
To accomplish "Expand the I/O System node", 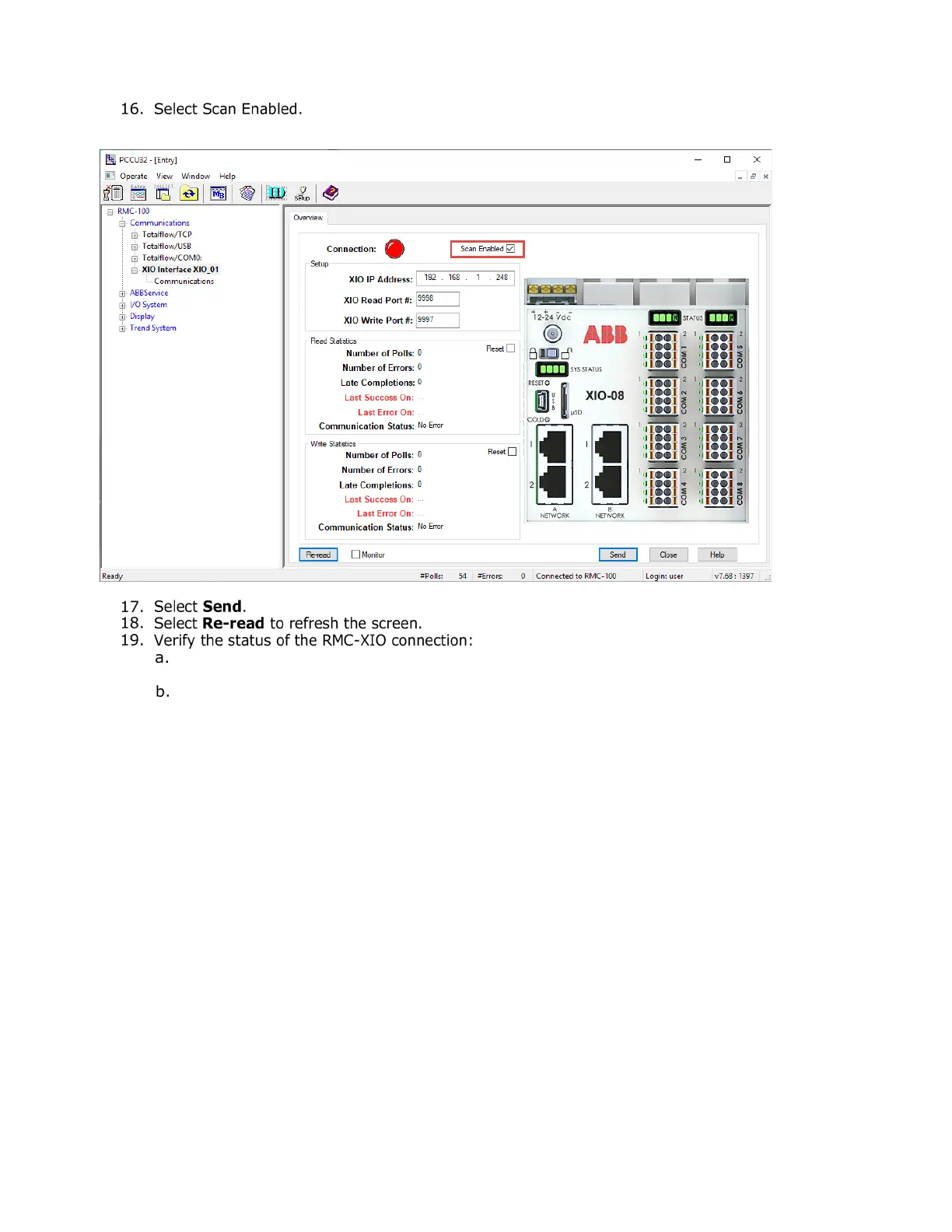I will tap(122, 305).
